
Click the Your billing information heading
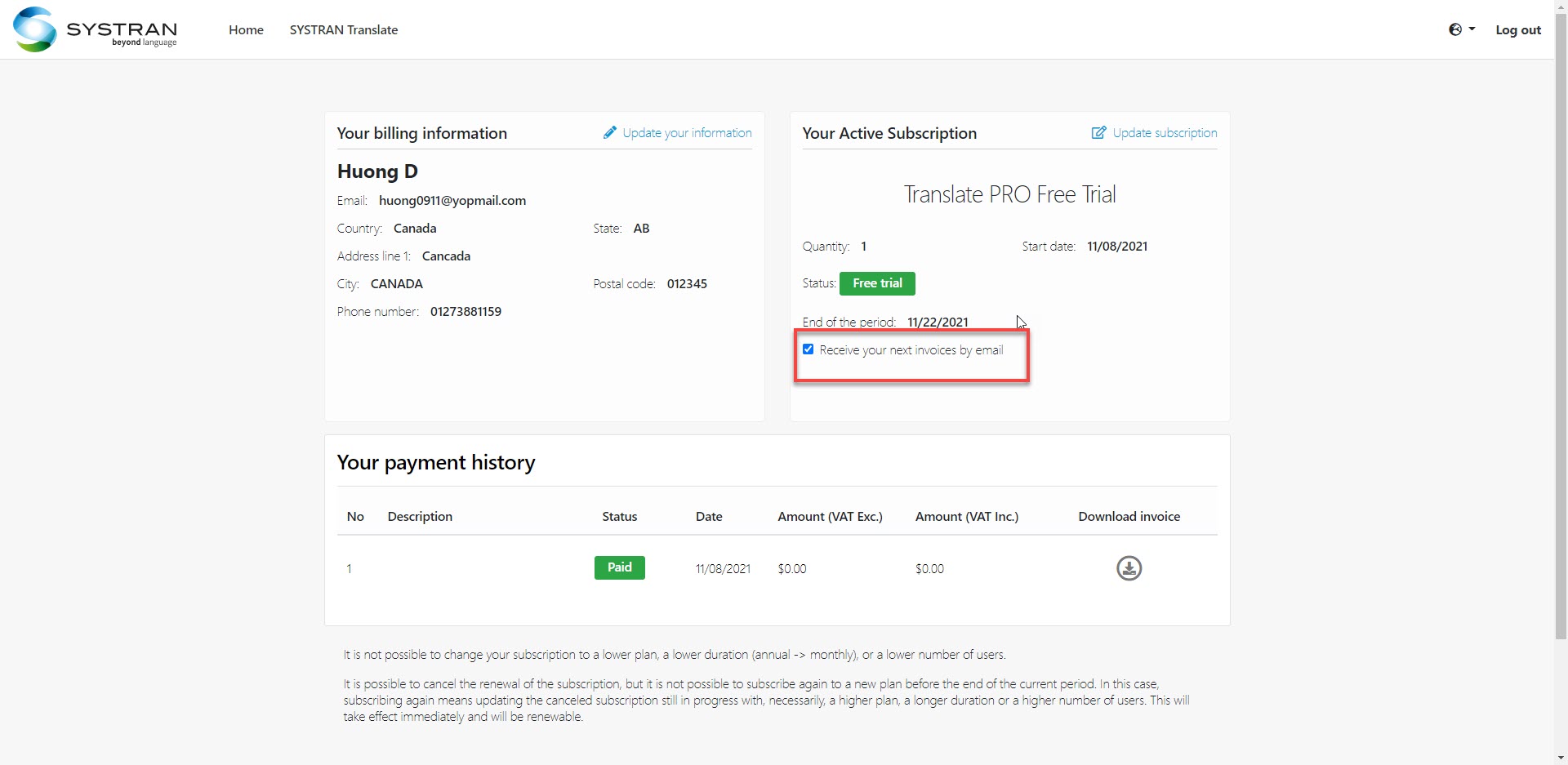point(421,133)
